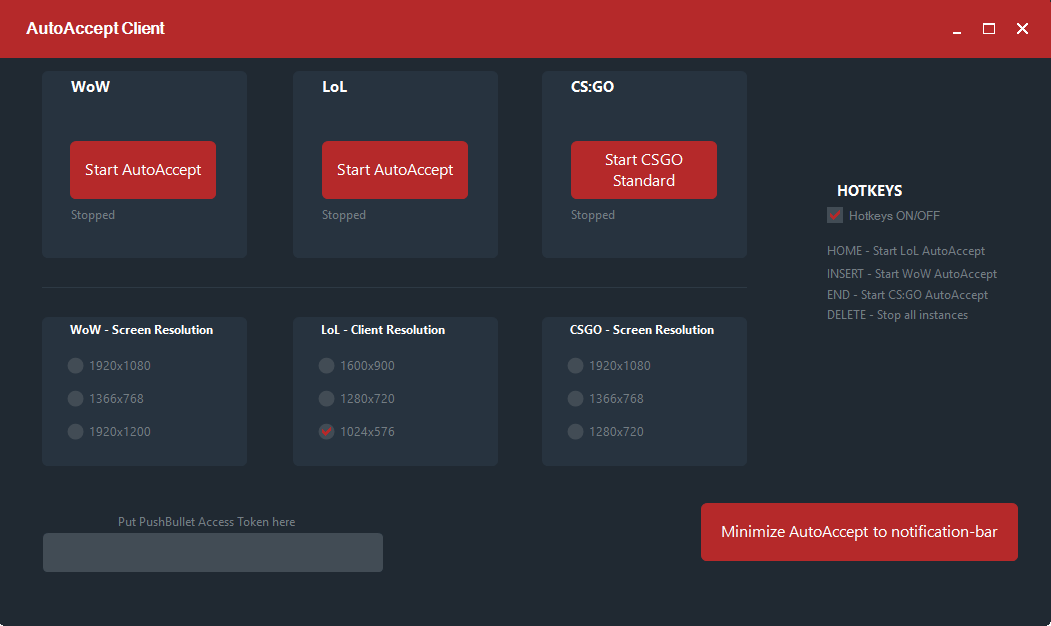The image size is (1051, 626).
Task: Start AutoAccept for WoW
Action: point(143,170)
